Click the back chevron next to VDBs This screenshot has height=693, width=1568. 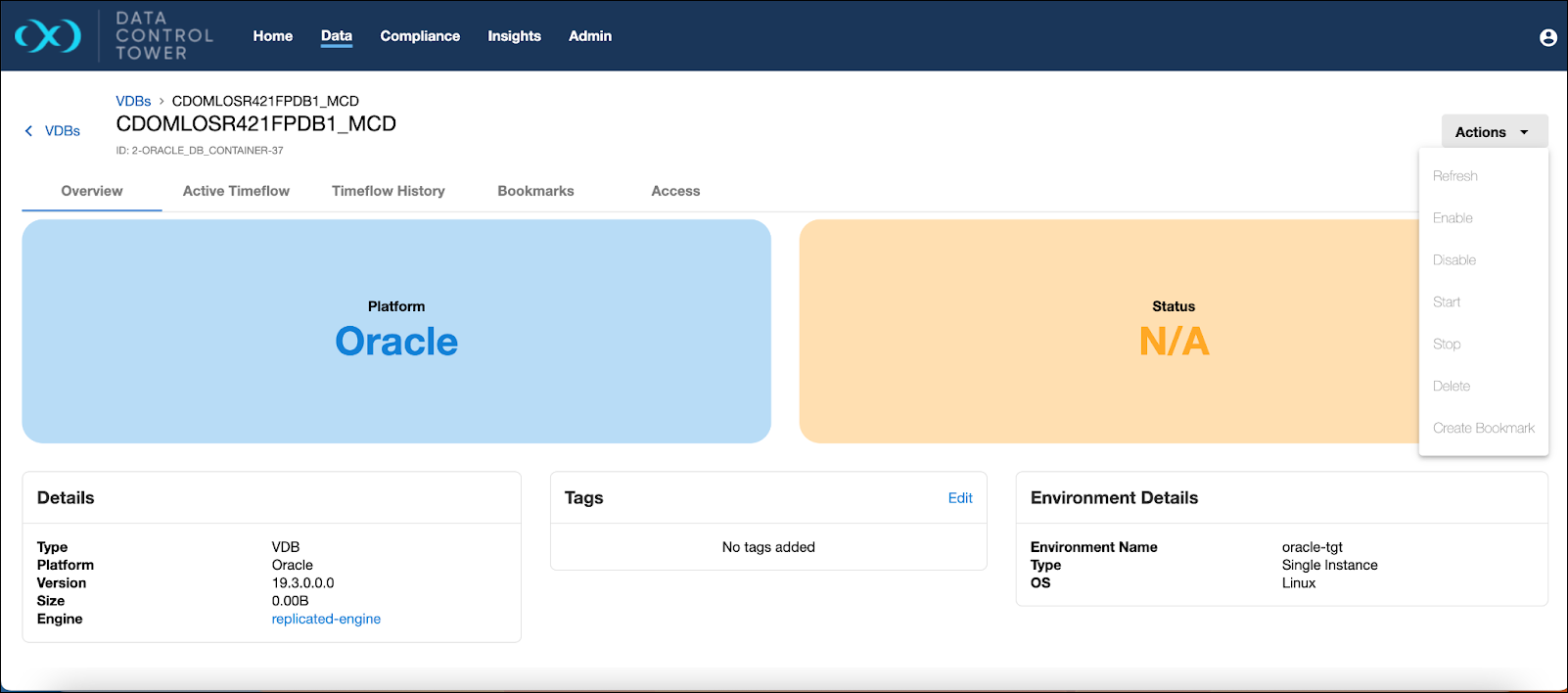[x=28, y=131]
